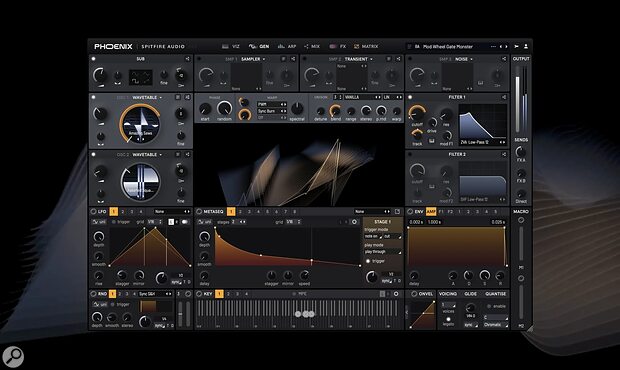Click the Filter 2 routing icon
The width and height of the screenshot is (620, 370).
(504, 155)
